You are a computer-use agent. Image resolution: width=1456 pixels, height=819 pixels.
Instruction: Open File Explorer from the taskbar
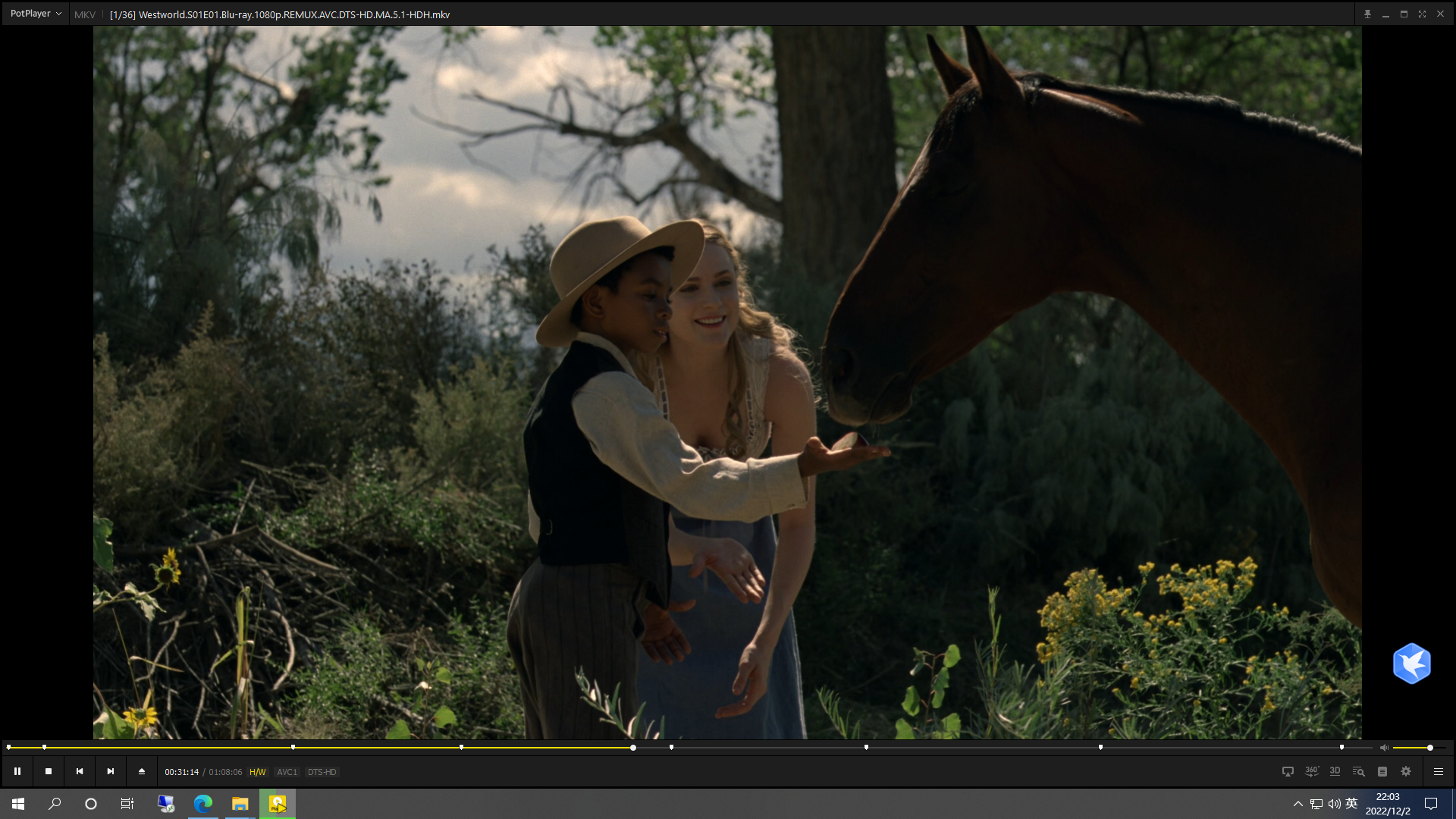[240, 804]
